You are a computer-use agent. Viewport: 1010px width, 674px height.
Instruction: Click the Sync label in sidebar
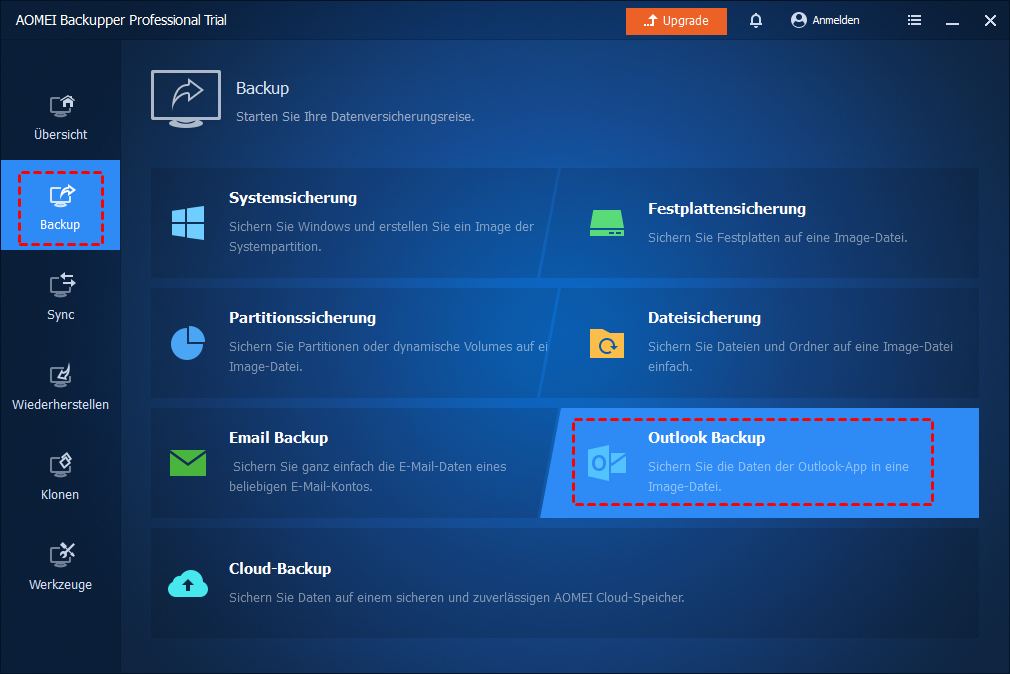click(x=61, y=314)
